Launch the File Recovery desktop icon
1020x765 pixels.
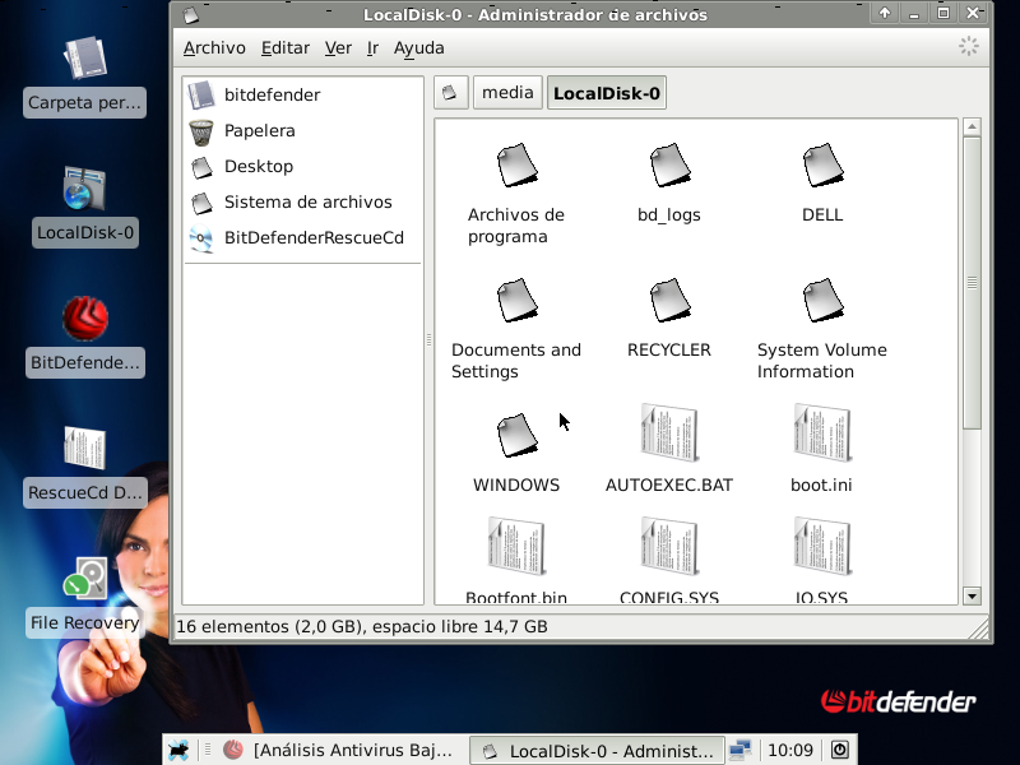[85, 578]
